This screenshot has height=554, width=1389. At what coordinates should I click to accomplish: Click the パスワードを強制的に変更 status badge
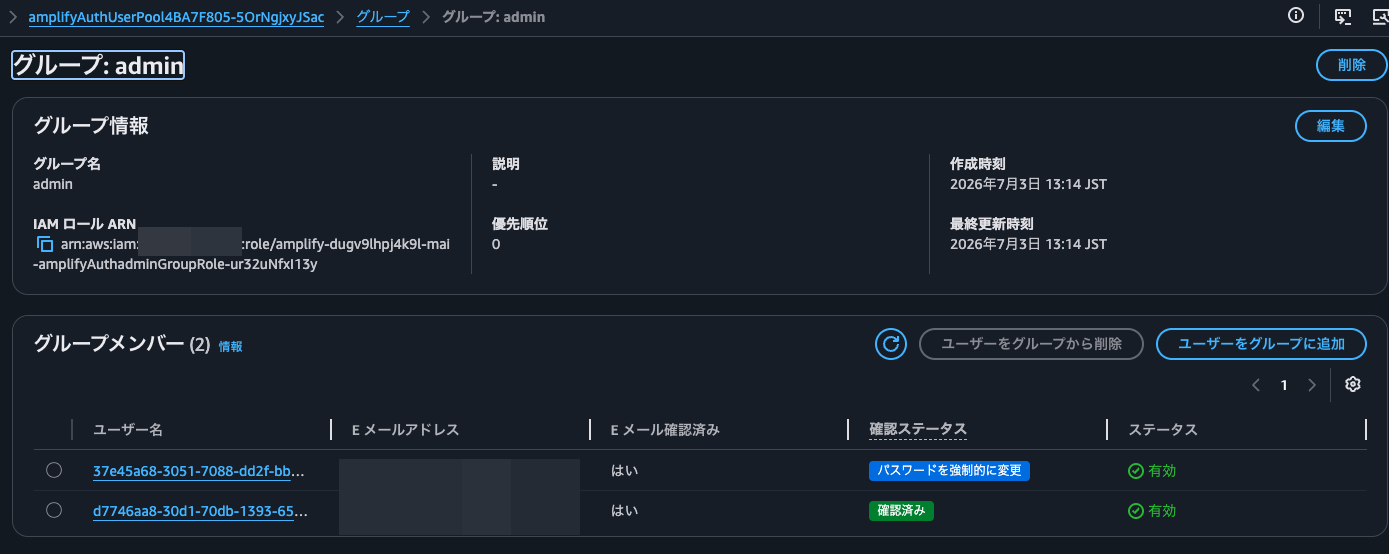click(x=949, y=471)
